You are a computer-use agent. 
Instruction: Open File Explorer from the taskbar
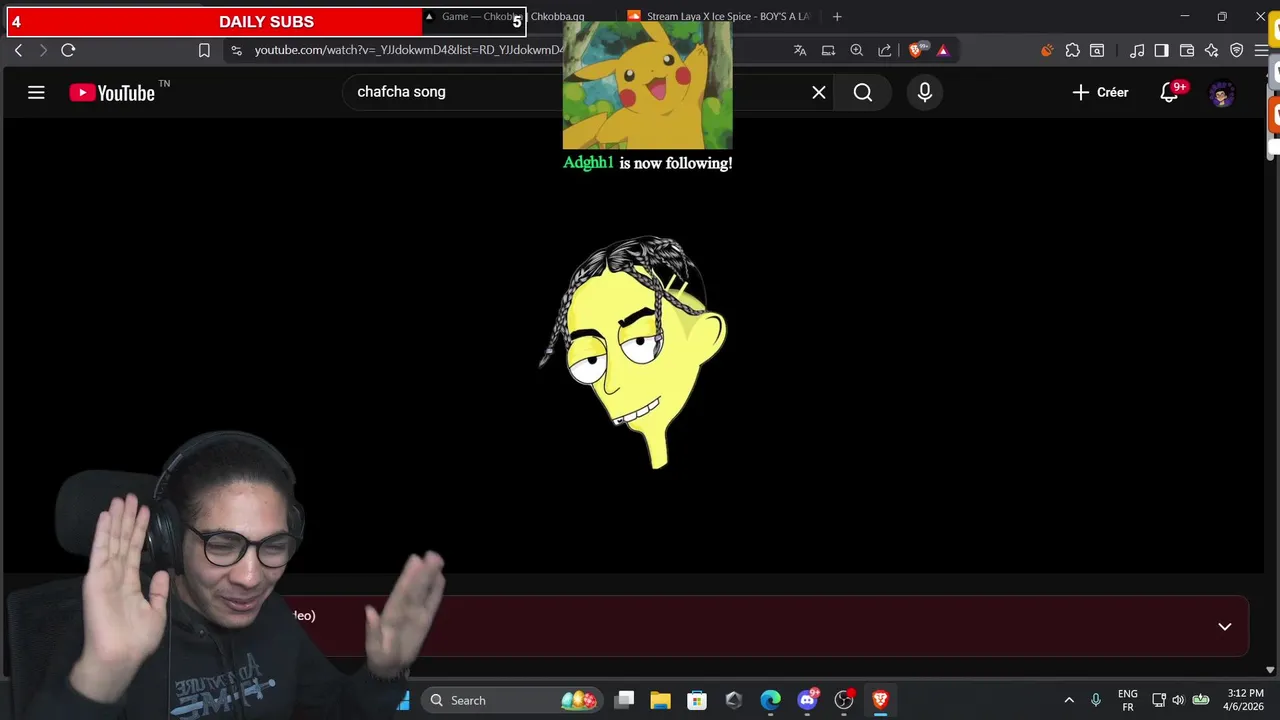coord(661,700)
